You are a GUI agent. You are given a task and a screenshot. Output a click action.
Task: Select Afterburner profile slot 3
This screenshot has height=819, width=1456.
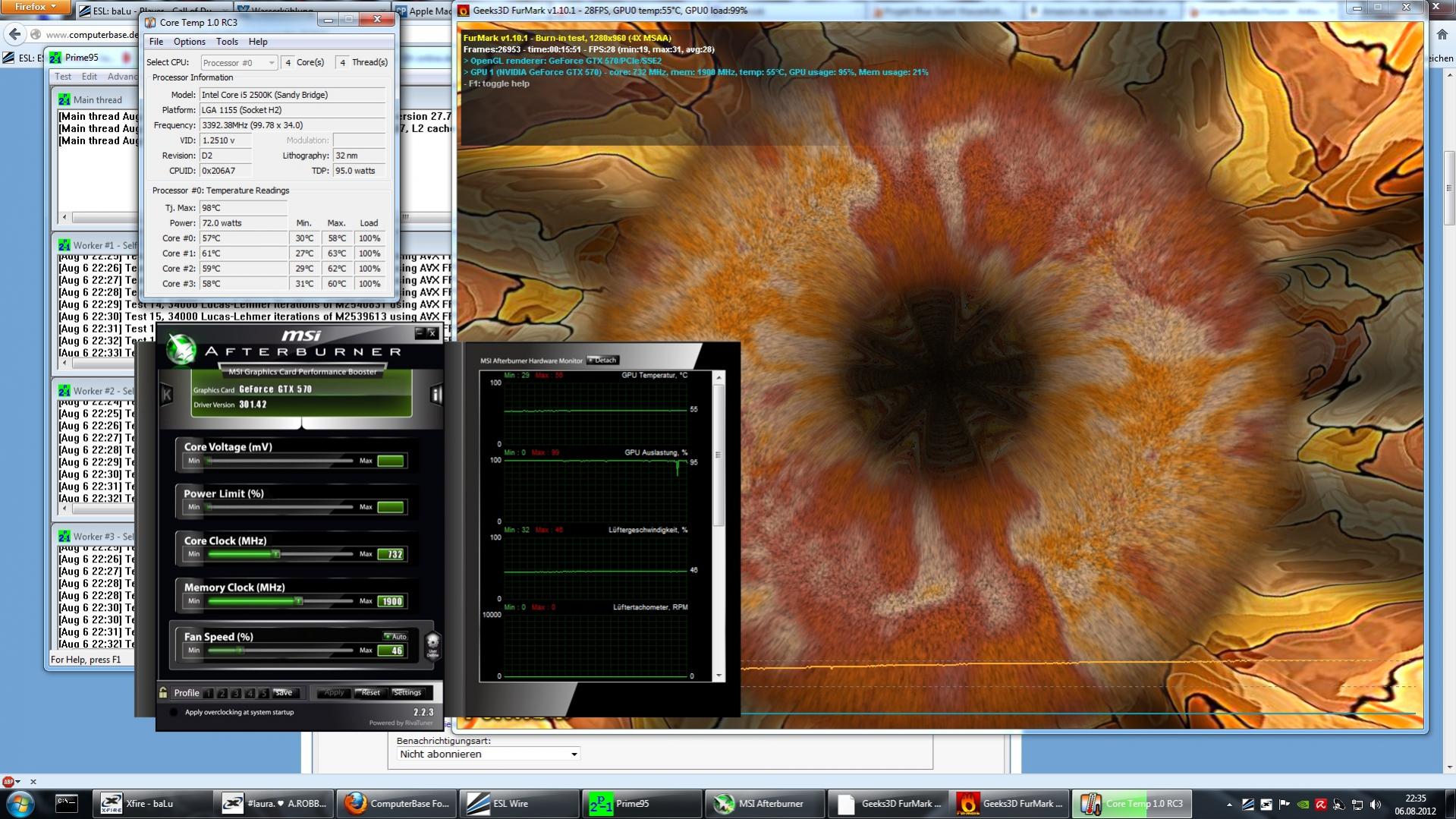tap(236, 693)
